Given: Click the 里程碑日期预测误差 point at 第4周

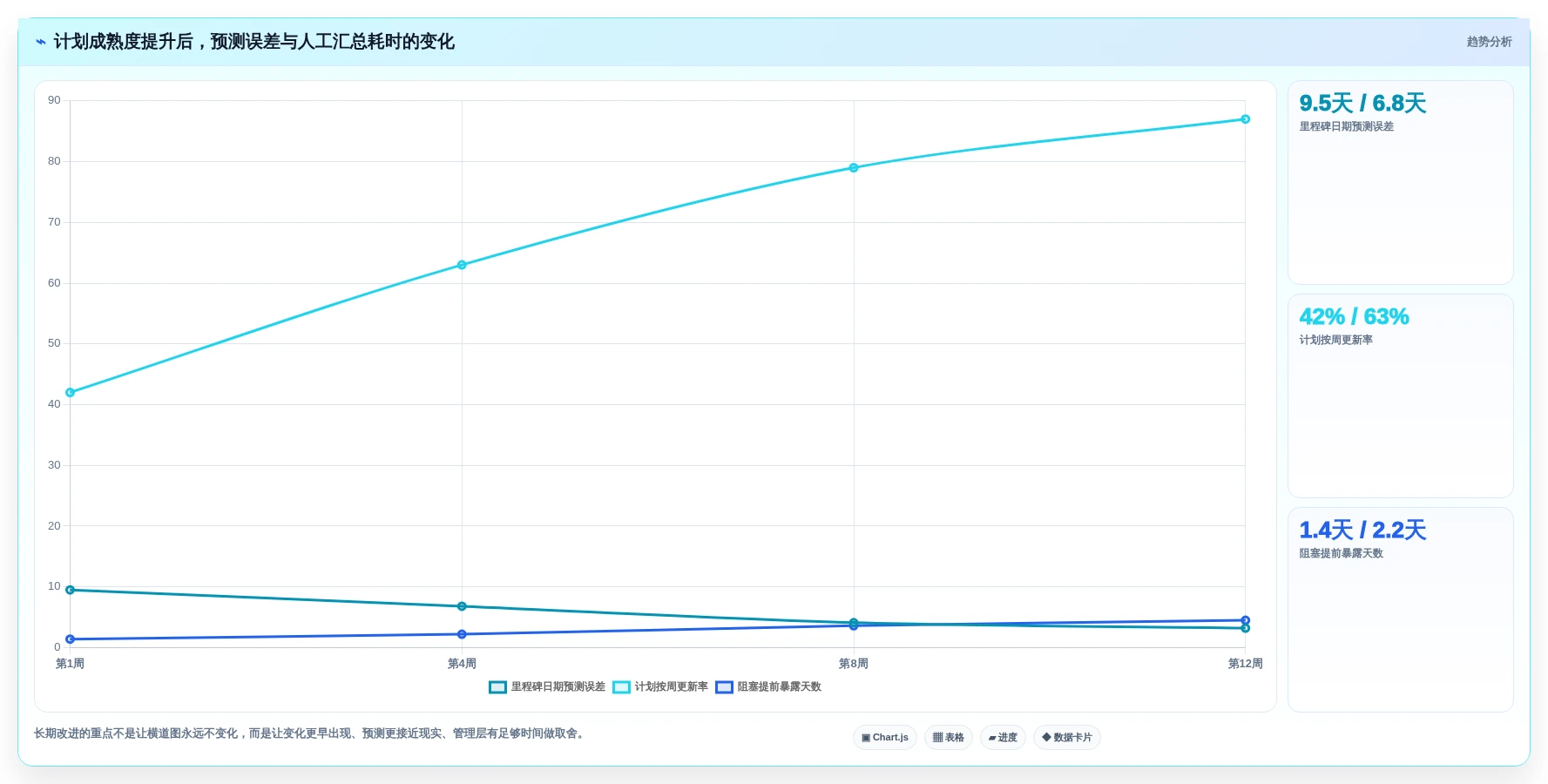Looking at the screenshot, I should pos(462,606).
